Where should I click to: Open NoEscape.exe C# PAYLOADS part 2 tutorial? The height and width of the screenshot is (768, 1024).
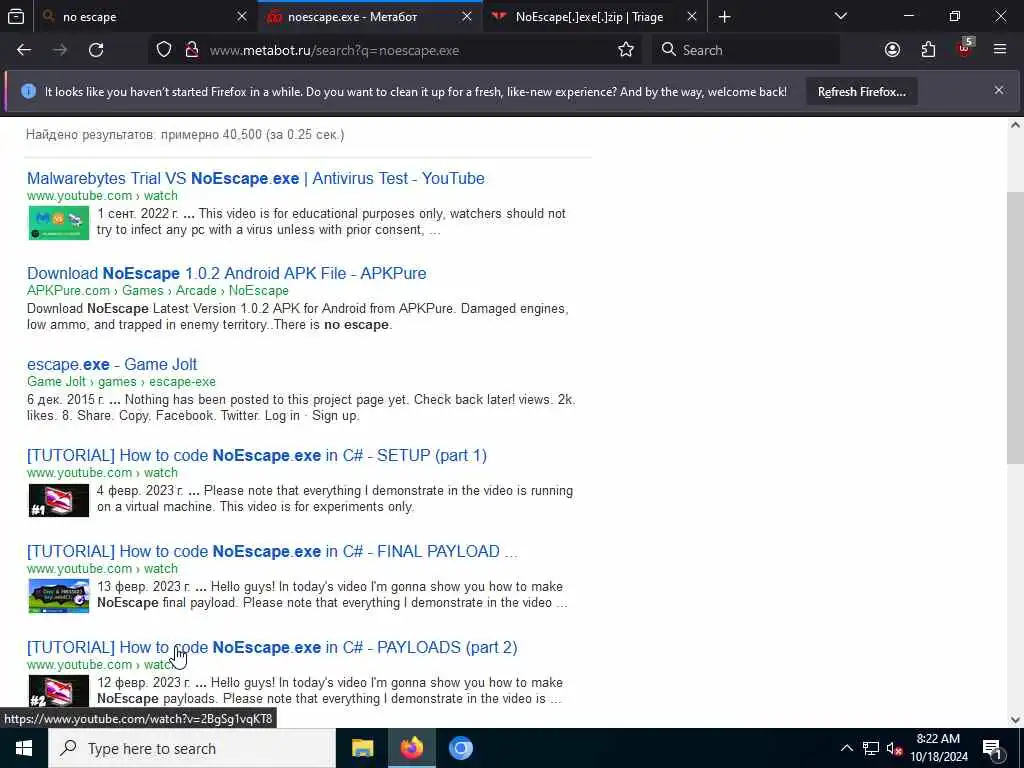click(272, 647)
